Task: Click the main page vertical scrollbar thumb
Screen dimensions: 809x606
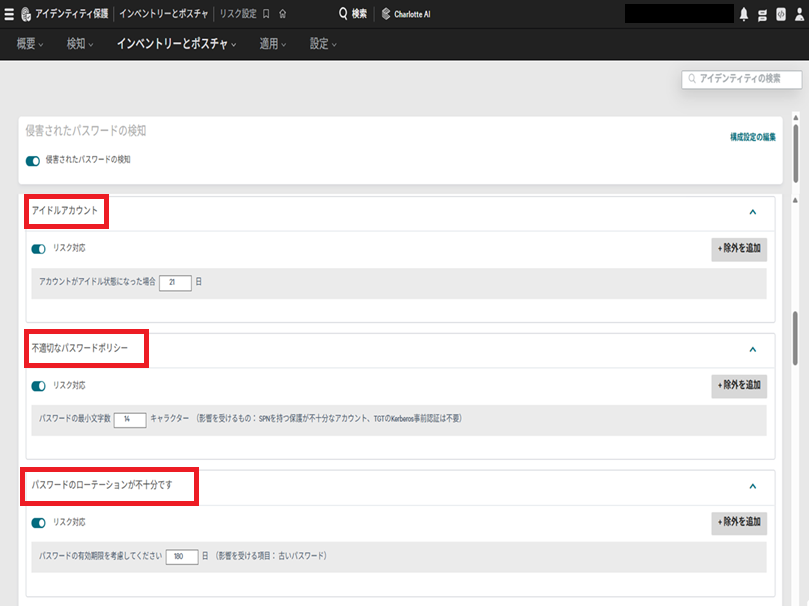Action: pos(796,338)
